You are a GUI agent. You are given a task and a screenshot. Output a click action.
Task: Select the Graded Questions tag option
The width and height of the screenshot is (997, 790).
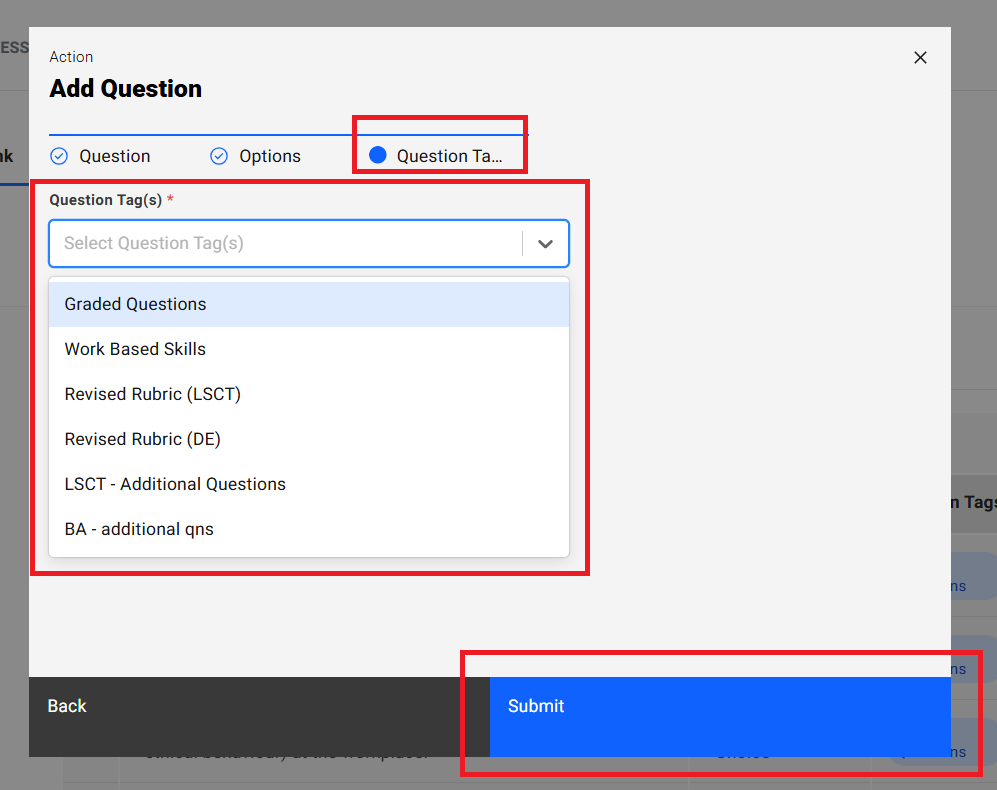[135, 304]
